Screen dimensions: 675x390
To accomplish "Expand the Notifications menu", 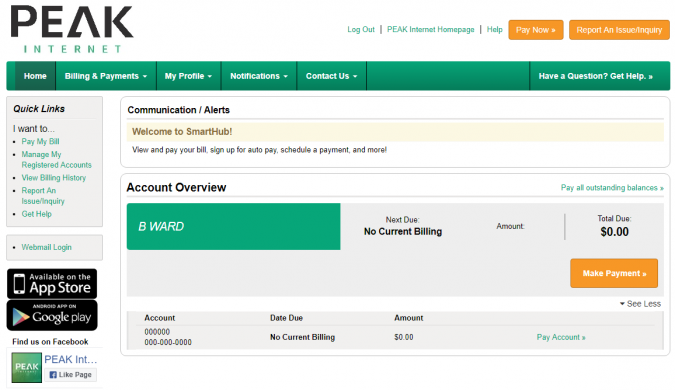I will pos(259,76).
